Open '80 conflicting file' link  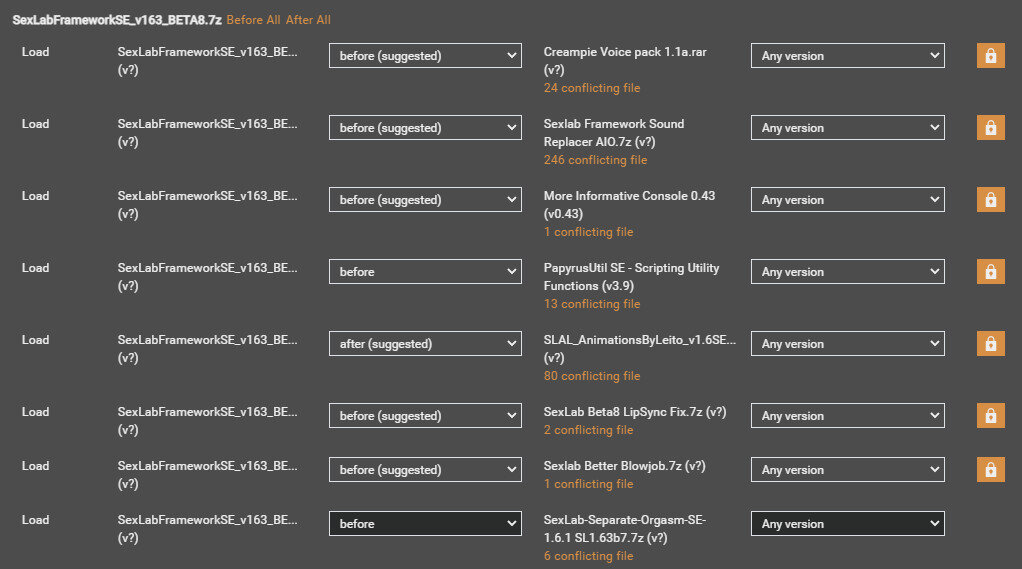[x=592, y=376]
